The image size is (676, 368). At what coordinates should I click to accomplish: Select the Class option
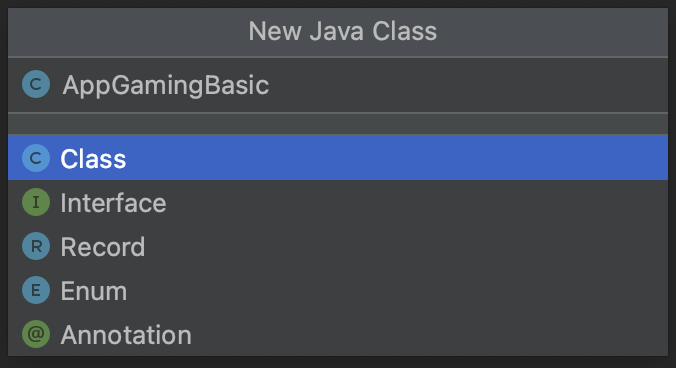pos(93,159)
